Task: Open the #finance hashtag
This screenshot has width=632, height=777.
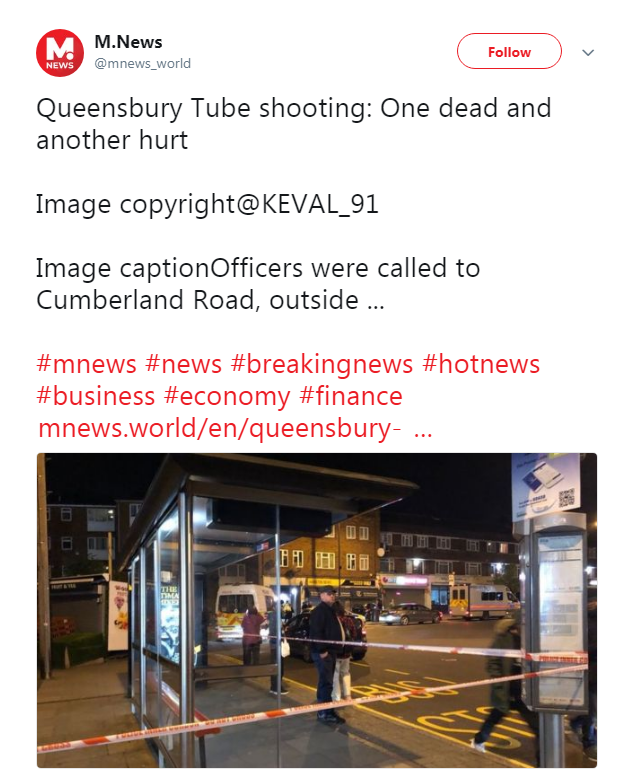Action: point(351,396)
